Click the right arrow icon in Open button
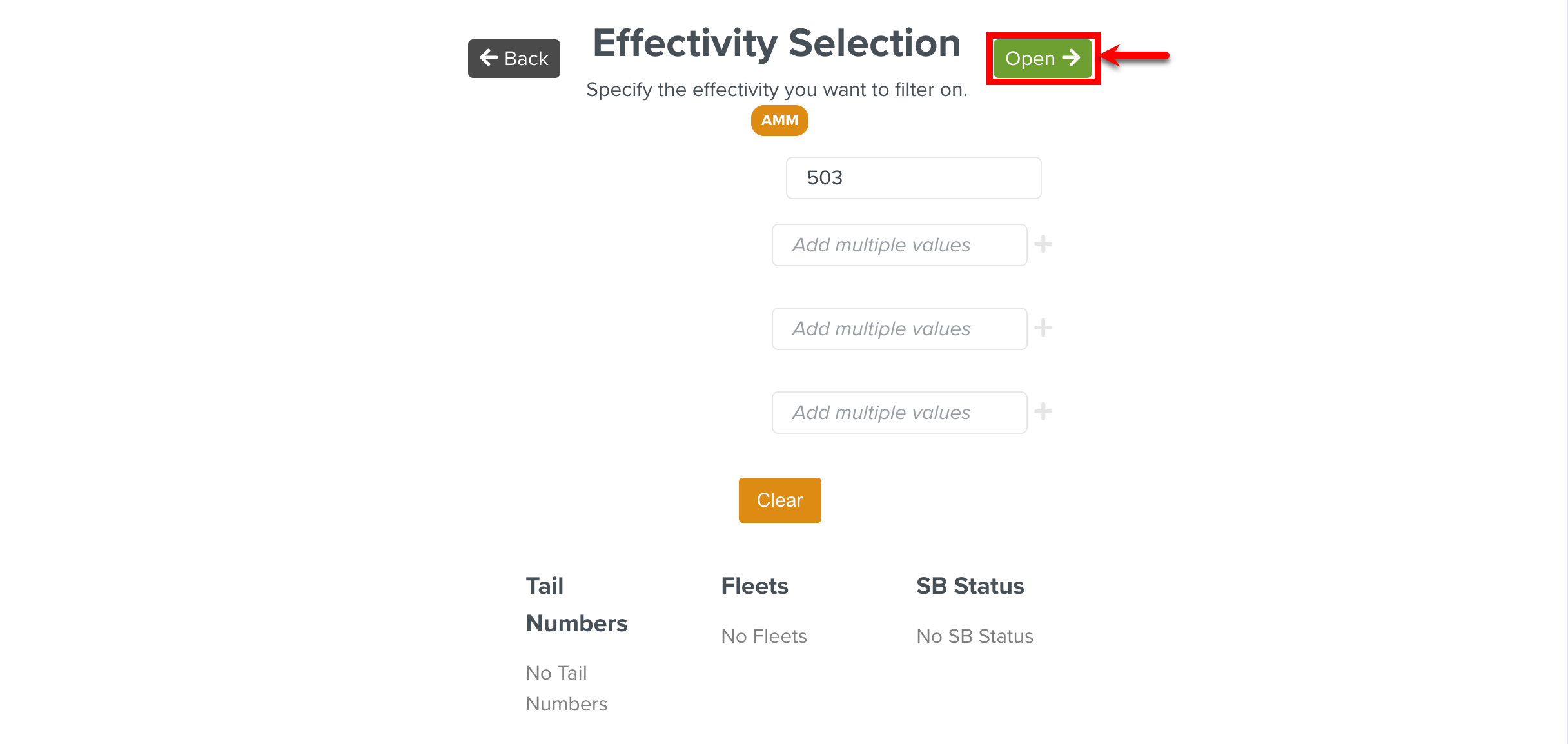 pyautogui.click(x=1071, y=58)
